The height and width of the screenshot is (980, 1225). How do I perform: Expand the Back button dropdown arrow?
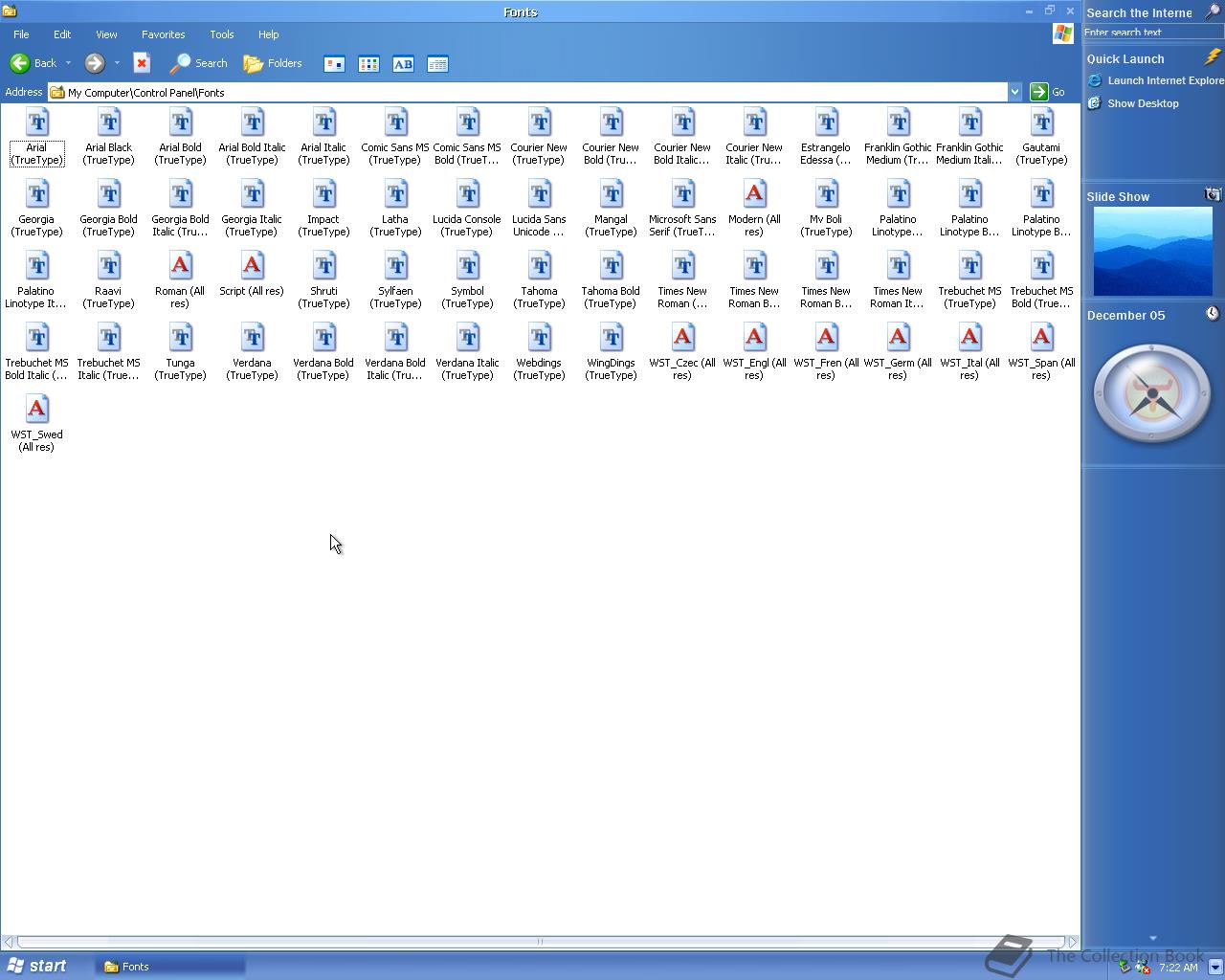(69, 63)
